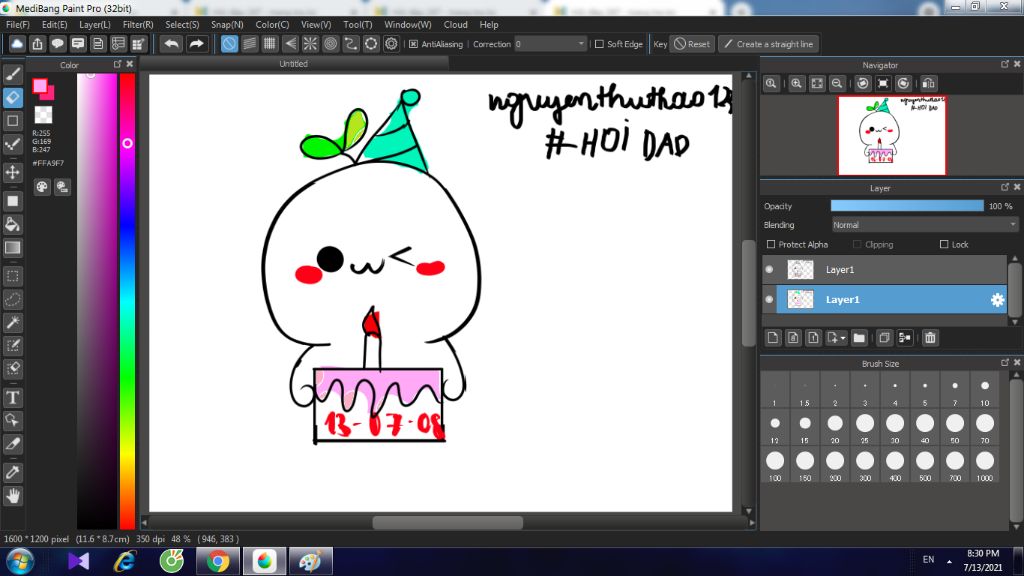Enable the circle snap guide
The width and height of the screenshot is (1024, 576).
coord(330,44)
